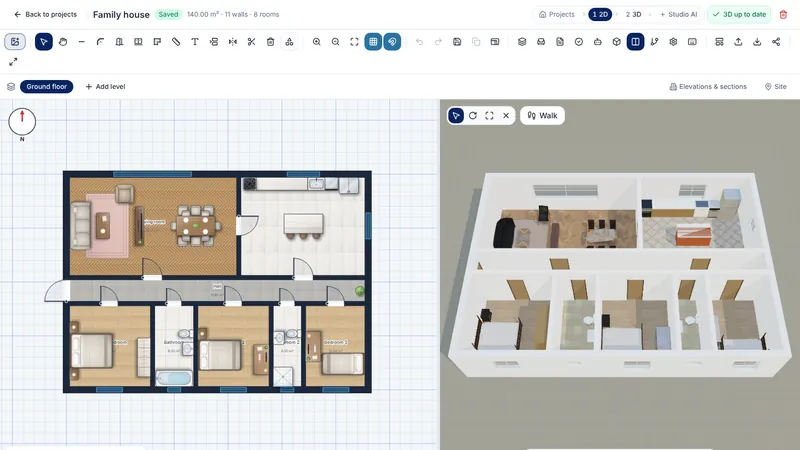Open the Projects breadcrumb
Viewport: 800px width, 450px height.
point(557,14)
